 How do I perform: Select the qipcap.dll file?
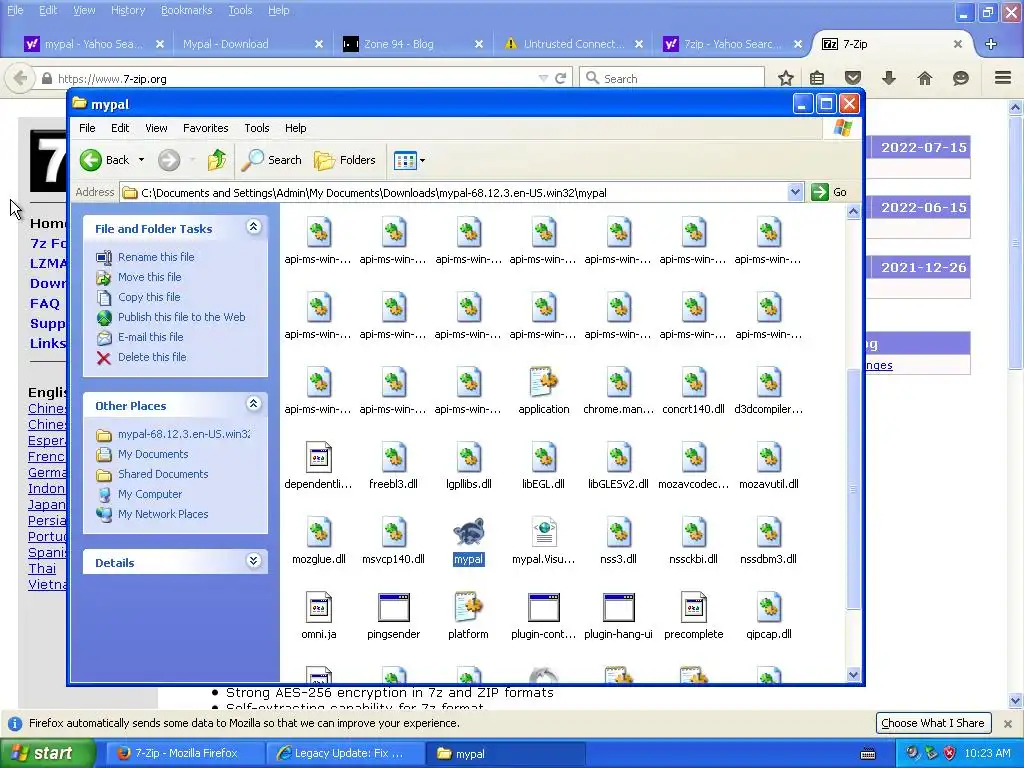pos(768,614)
